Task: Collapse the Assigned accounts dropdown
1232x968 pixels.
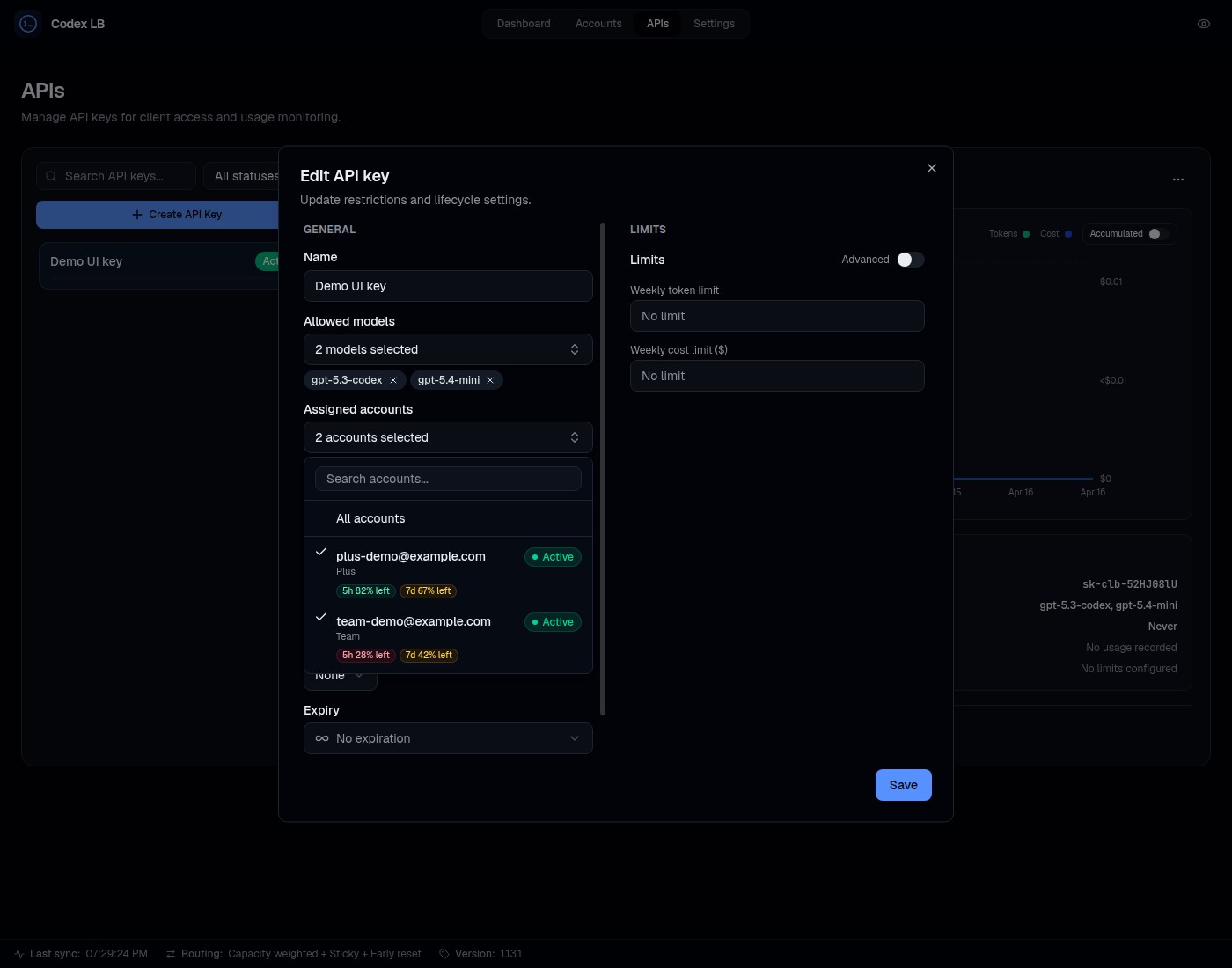Action: 448,437
